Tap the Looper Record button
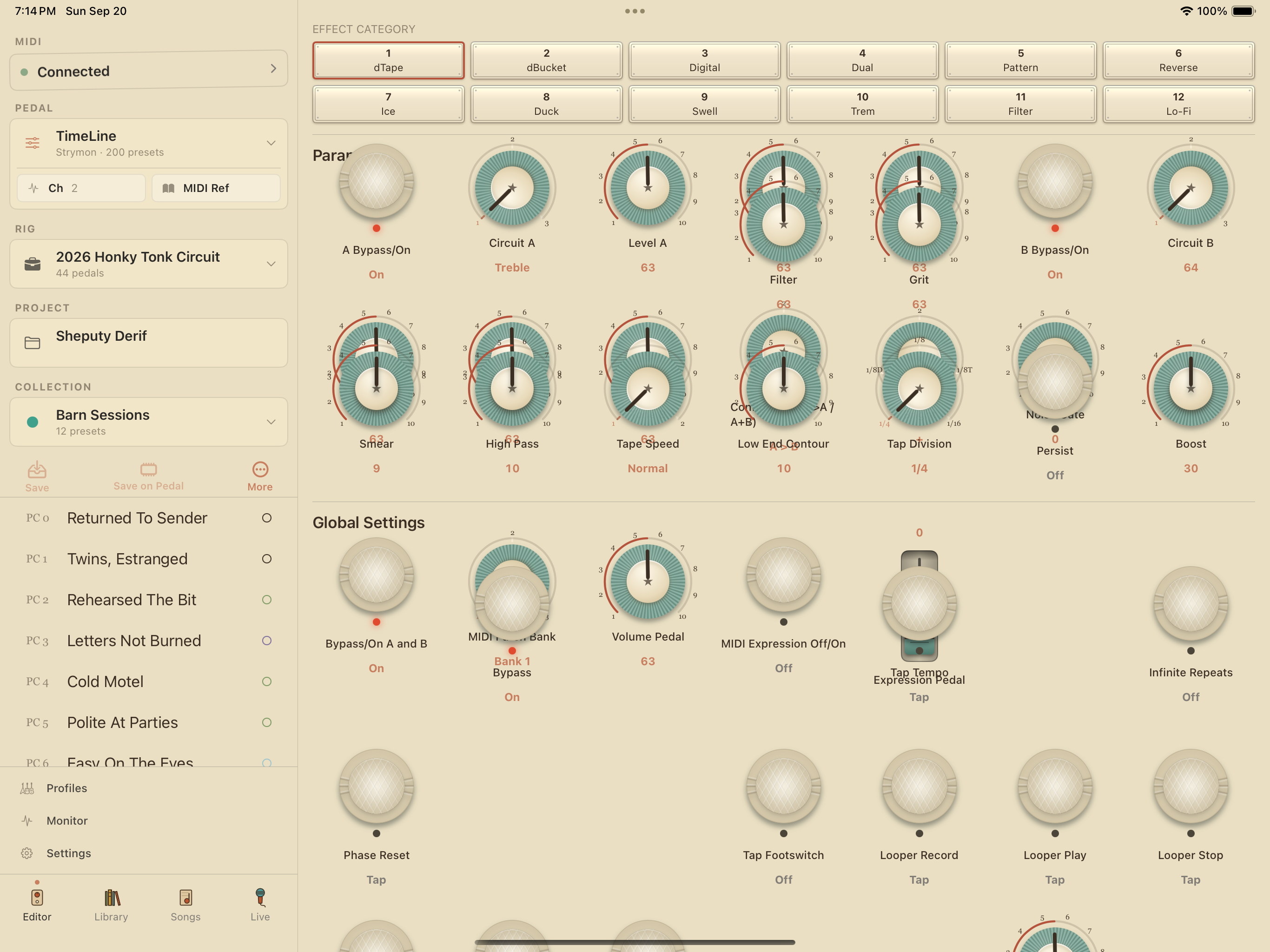The height and width of the screenshot is (952, 1270). point(919,786)
